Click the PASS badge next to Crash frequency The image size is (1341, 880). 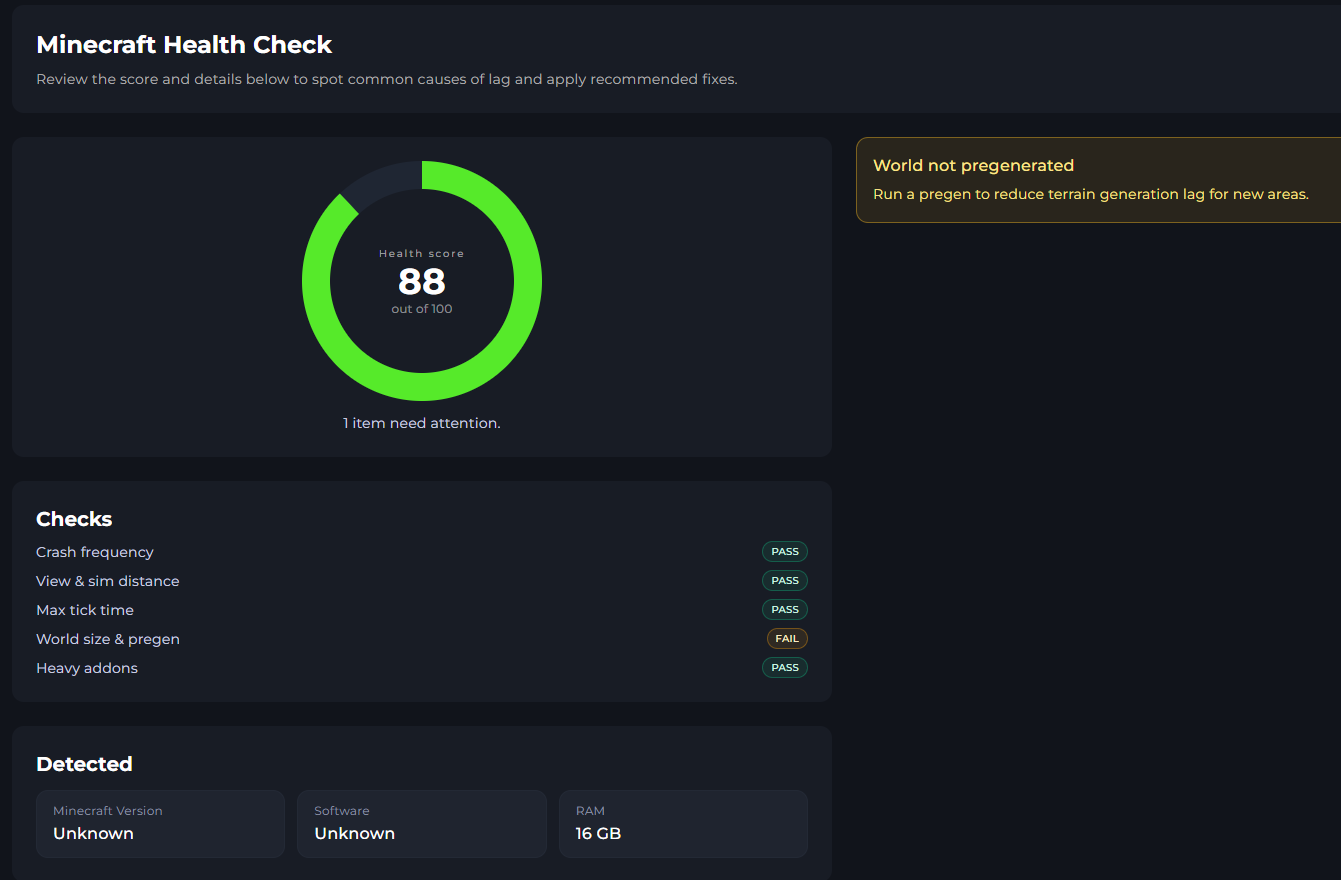click(x=785, y=552)
